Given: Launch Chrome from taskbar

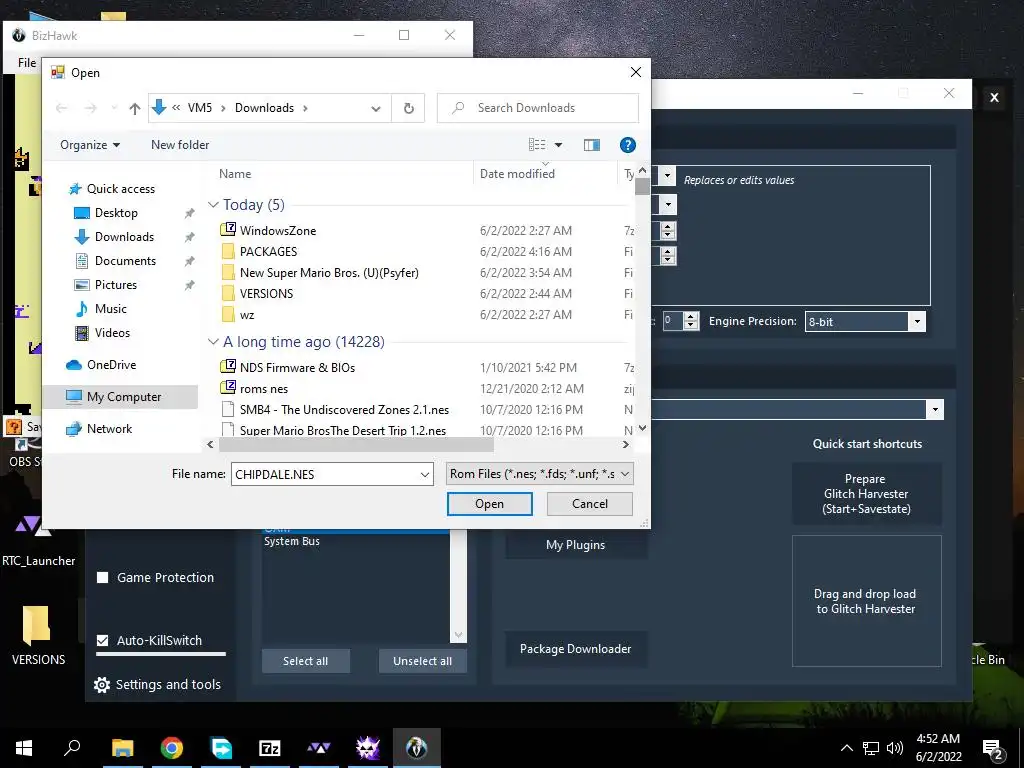Looking at the screenshot, I should coord(172,748).
